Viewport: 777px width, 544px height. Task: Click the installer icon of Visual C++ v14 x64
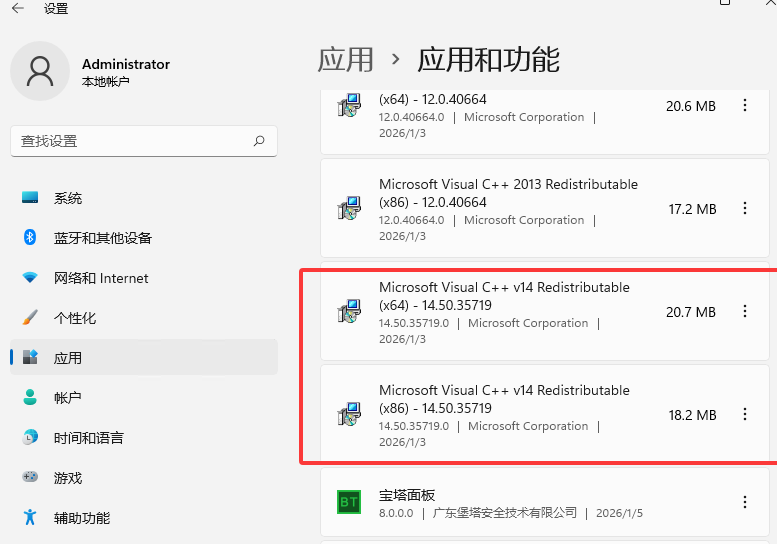[349, 311]
